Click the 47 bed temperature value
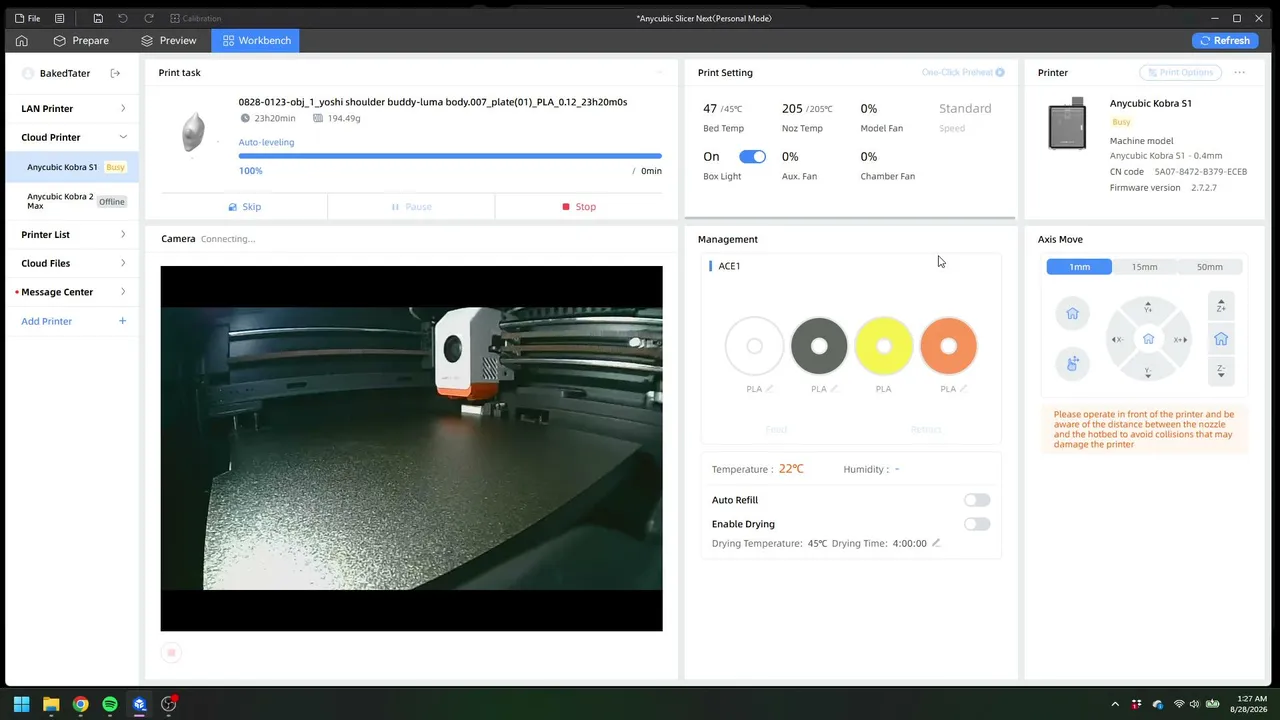The height and width of the screenshot is (720, 1280). [x=710, y=108]
